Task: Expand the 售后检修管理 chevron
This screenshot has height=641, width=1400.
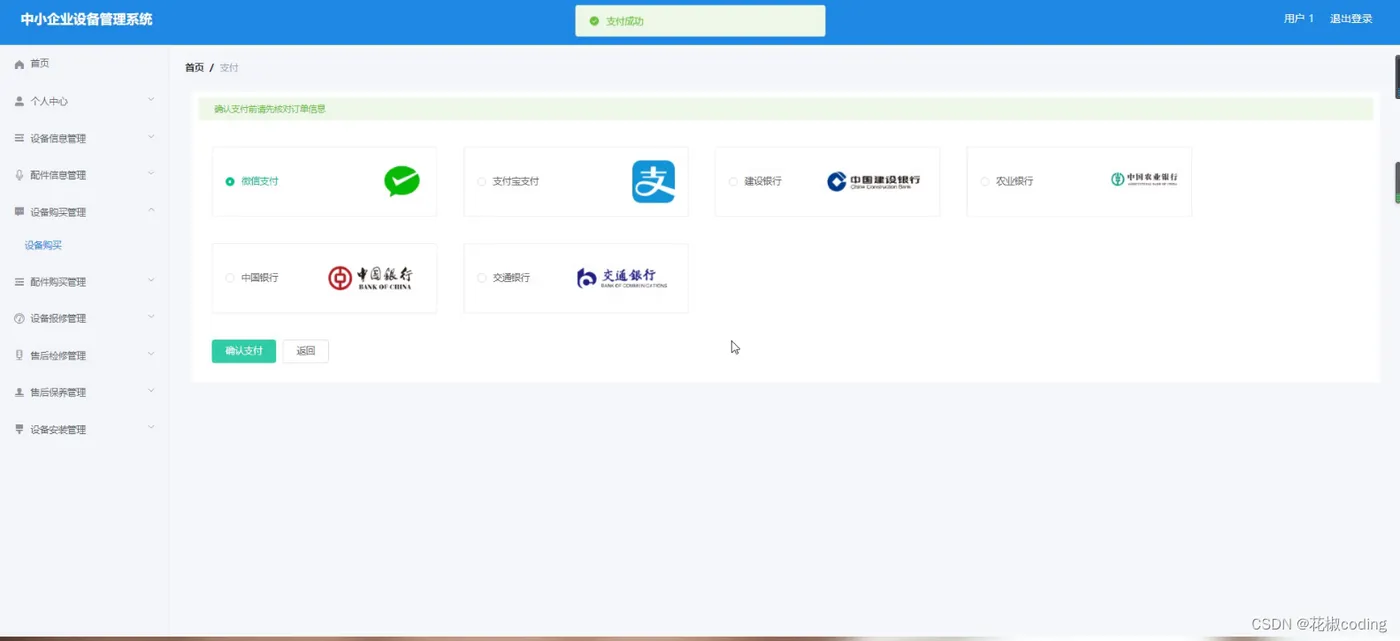Action: (x=151, y=354)
